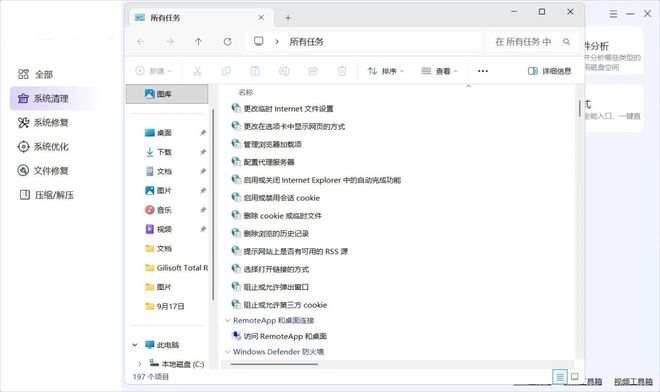The width and height of the screenshot is (660, 392).
Task: Open the 排序 sort dropdown
Action: click(x=385, y=71)
